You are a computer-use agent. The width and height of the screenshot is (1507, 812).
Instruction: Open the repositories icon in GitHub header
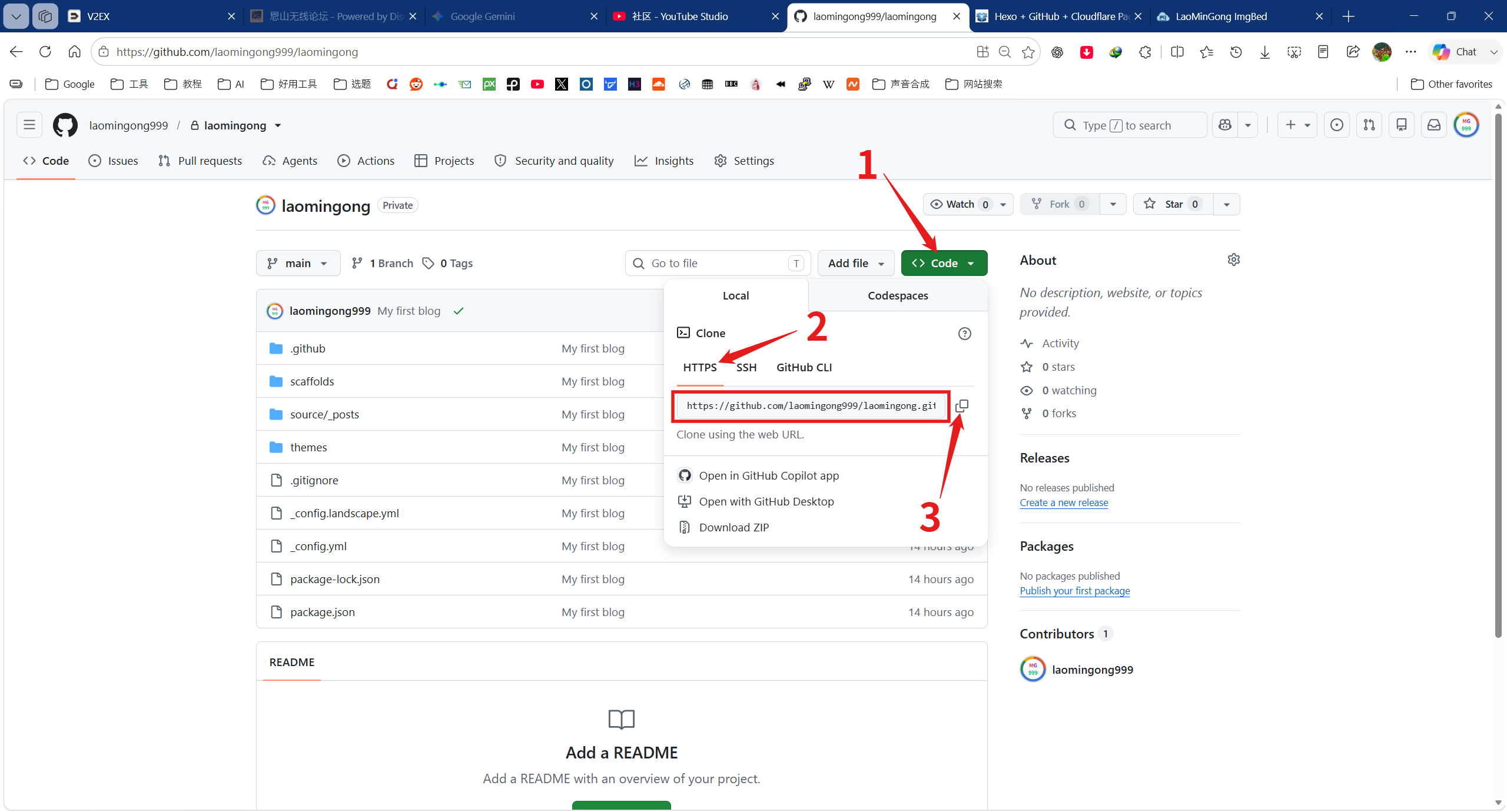[1402, 125]
